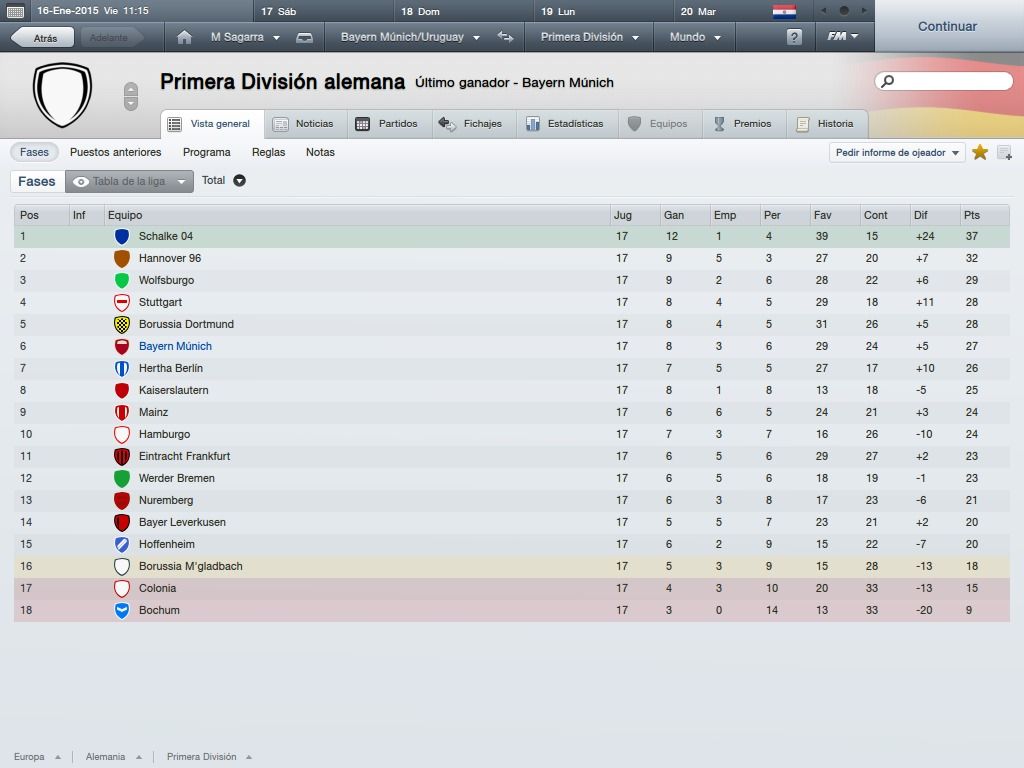
Task: Open the calendar icon beside the date
Action: [x=15, y=11]
